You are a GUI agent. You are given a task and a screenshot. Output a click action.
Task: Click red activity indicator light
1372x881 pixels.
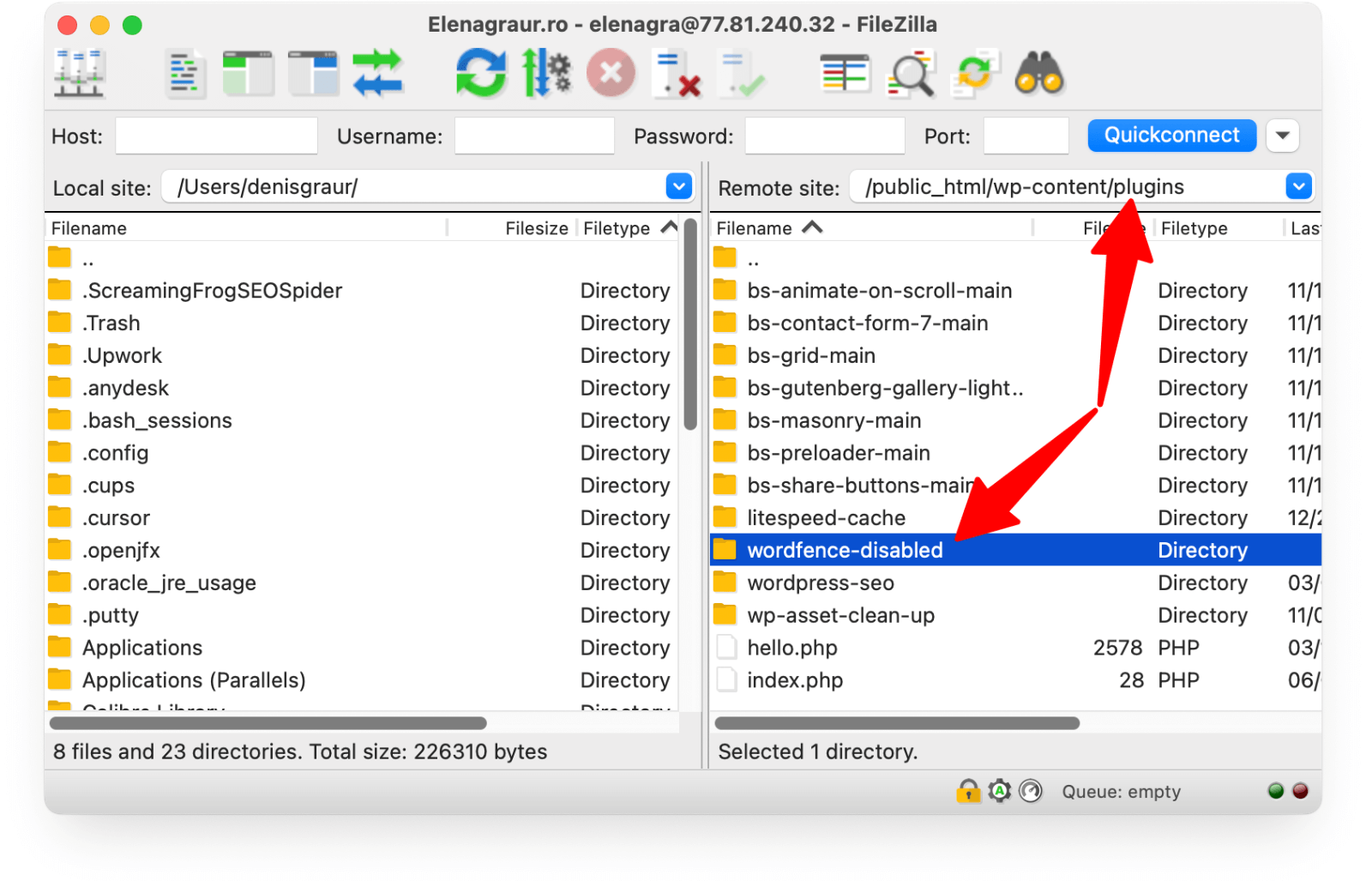[x=1301, y=791]
